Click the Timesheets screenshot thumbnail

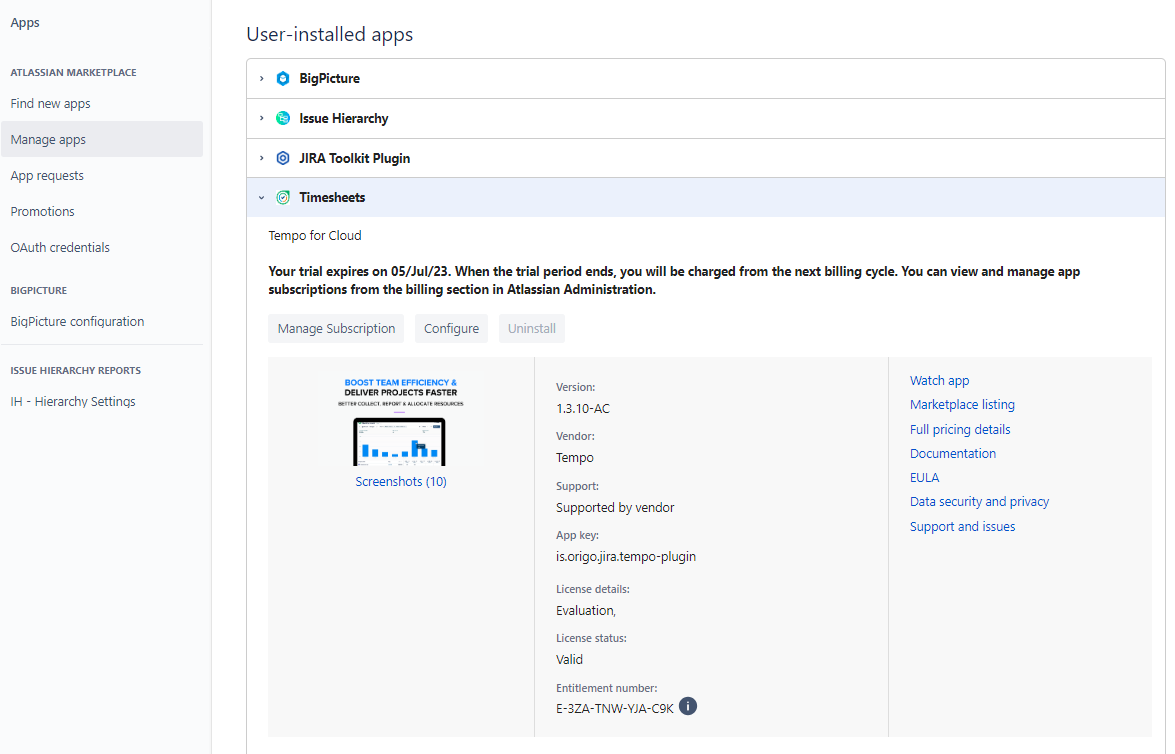(401, 421)
